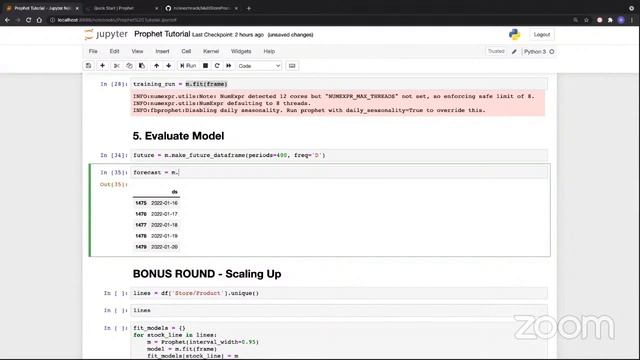Click the lines = df unique() cell
This screenshot has height=360, width=640.
pyautogui.click(x=339, y=293)
